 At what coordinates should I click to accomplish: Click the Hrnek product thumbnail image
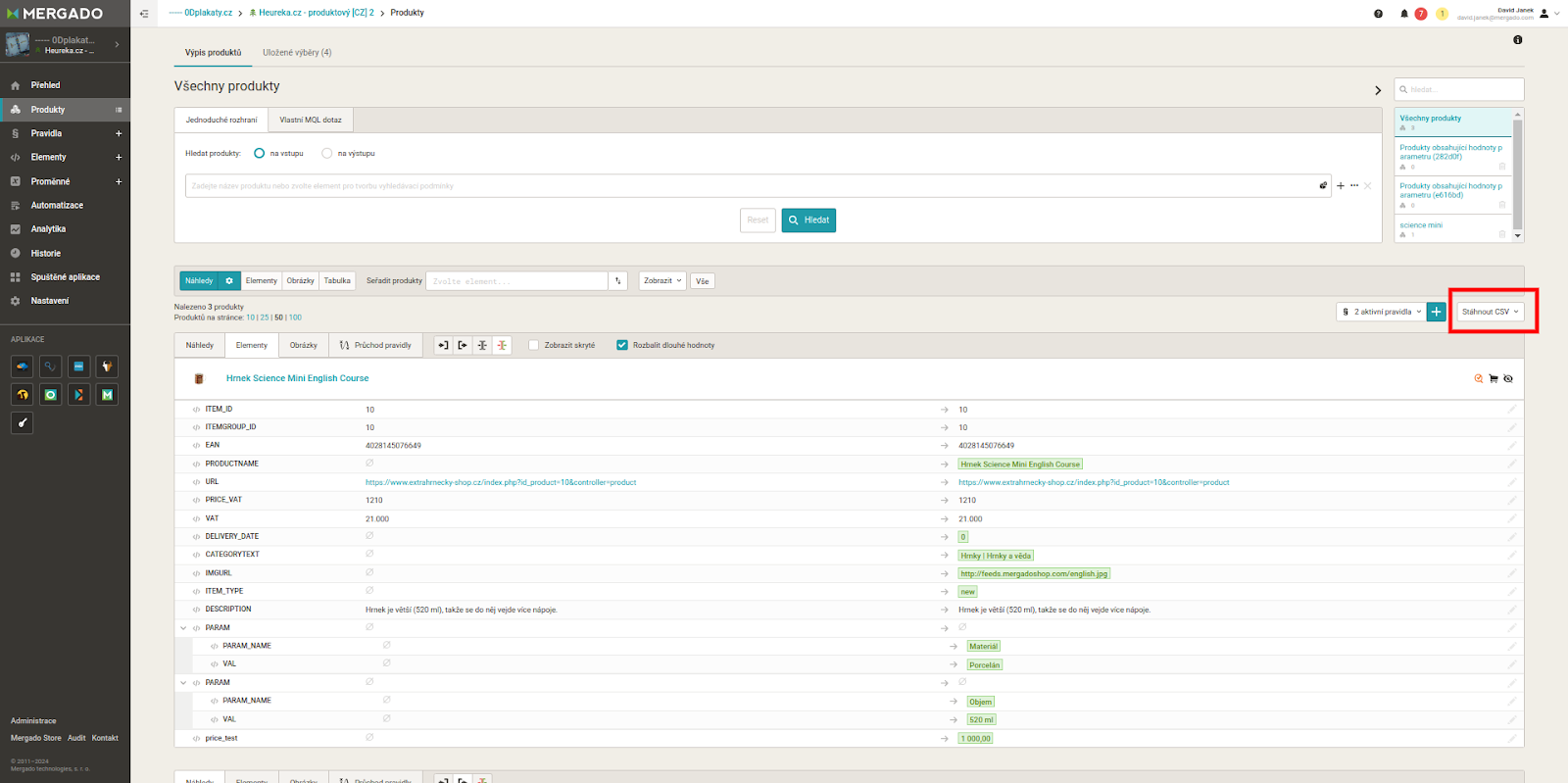pos(199,378)
